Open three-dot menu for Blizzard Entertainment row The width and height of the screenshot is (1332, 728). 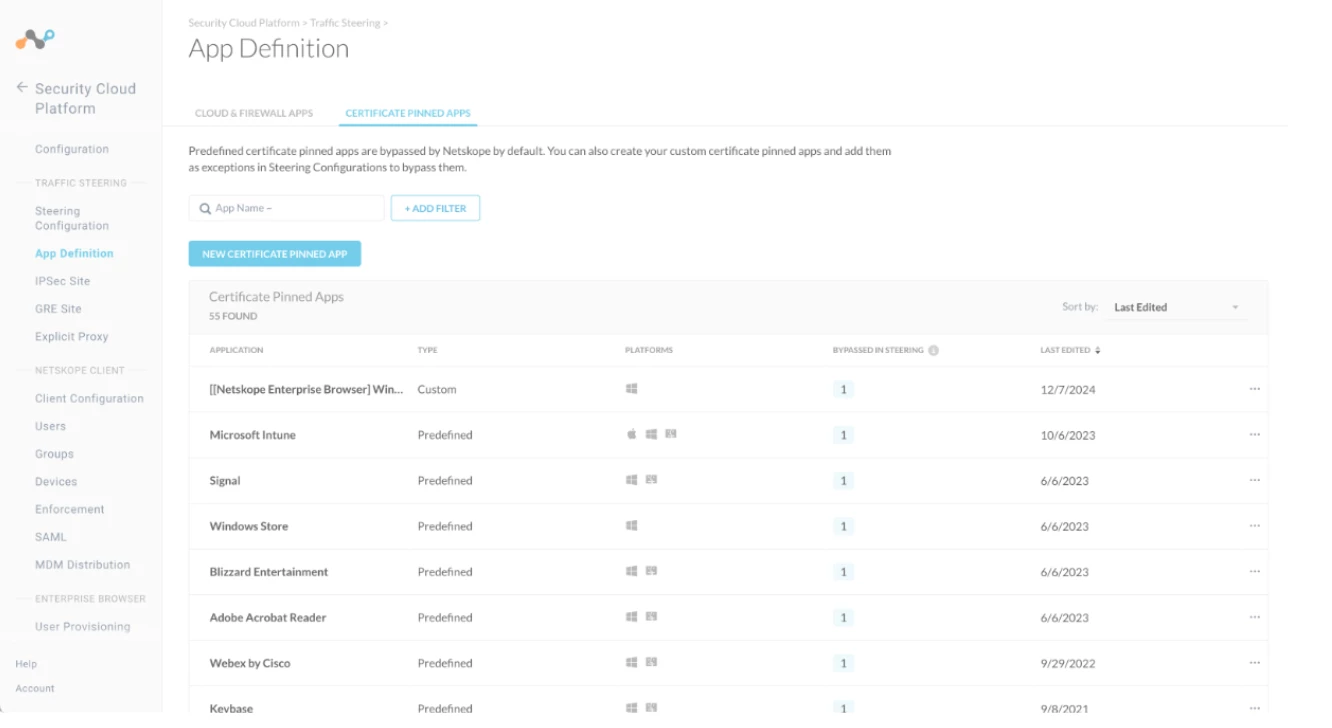pyautogui.click(x=1254, y=571)
